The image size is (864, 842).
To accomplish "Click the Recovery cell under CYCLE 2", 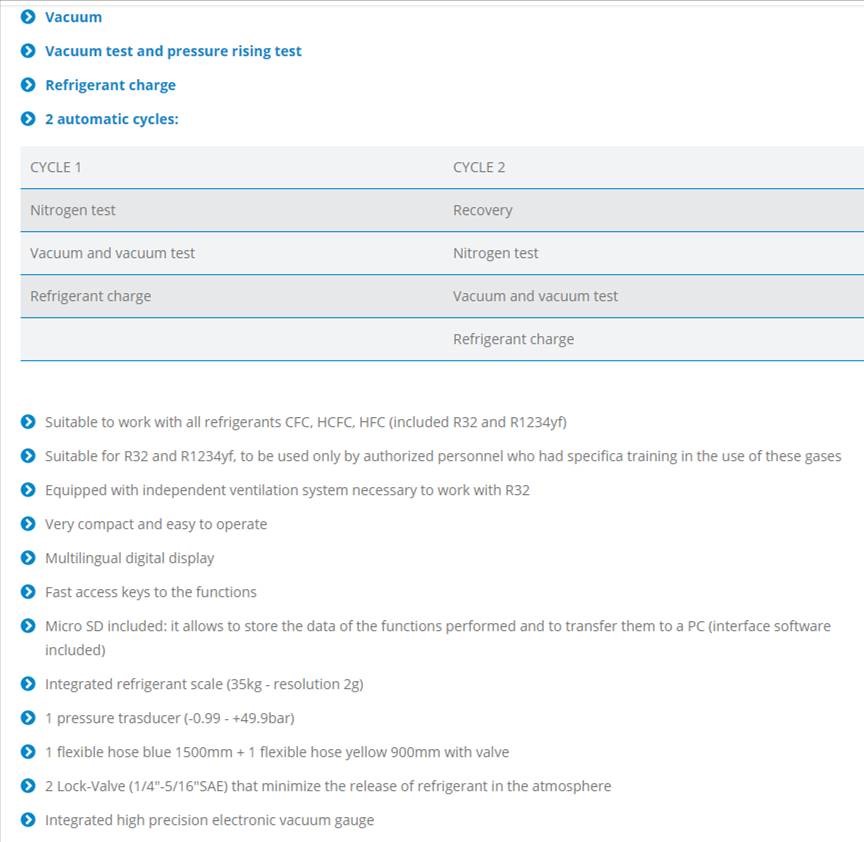I will point(482,210).
